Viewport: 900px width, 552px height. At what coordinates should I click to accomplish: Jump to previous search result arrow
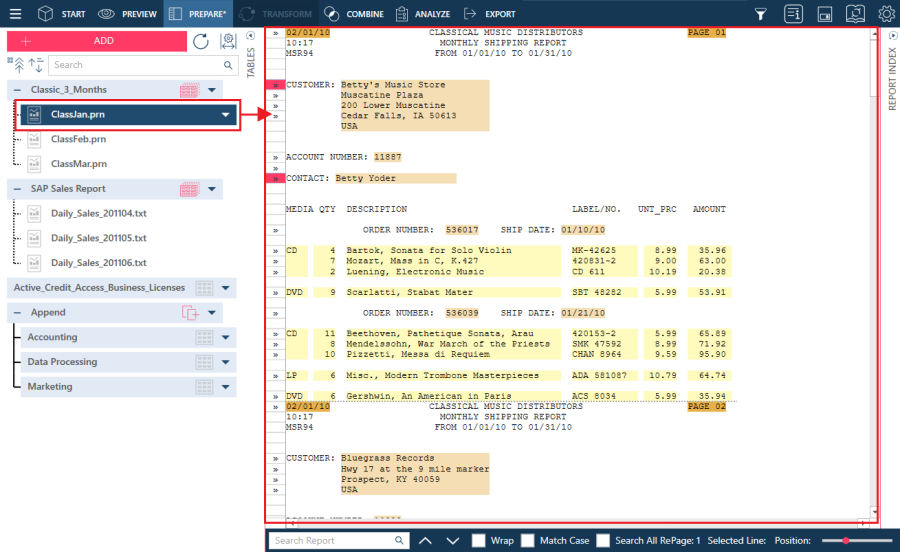(425, 541)
